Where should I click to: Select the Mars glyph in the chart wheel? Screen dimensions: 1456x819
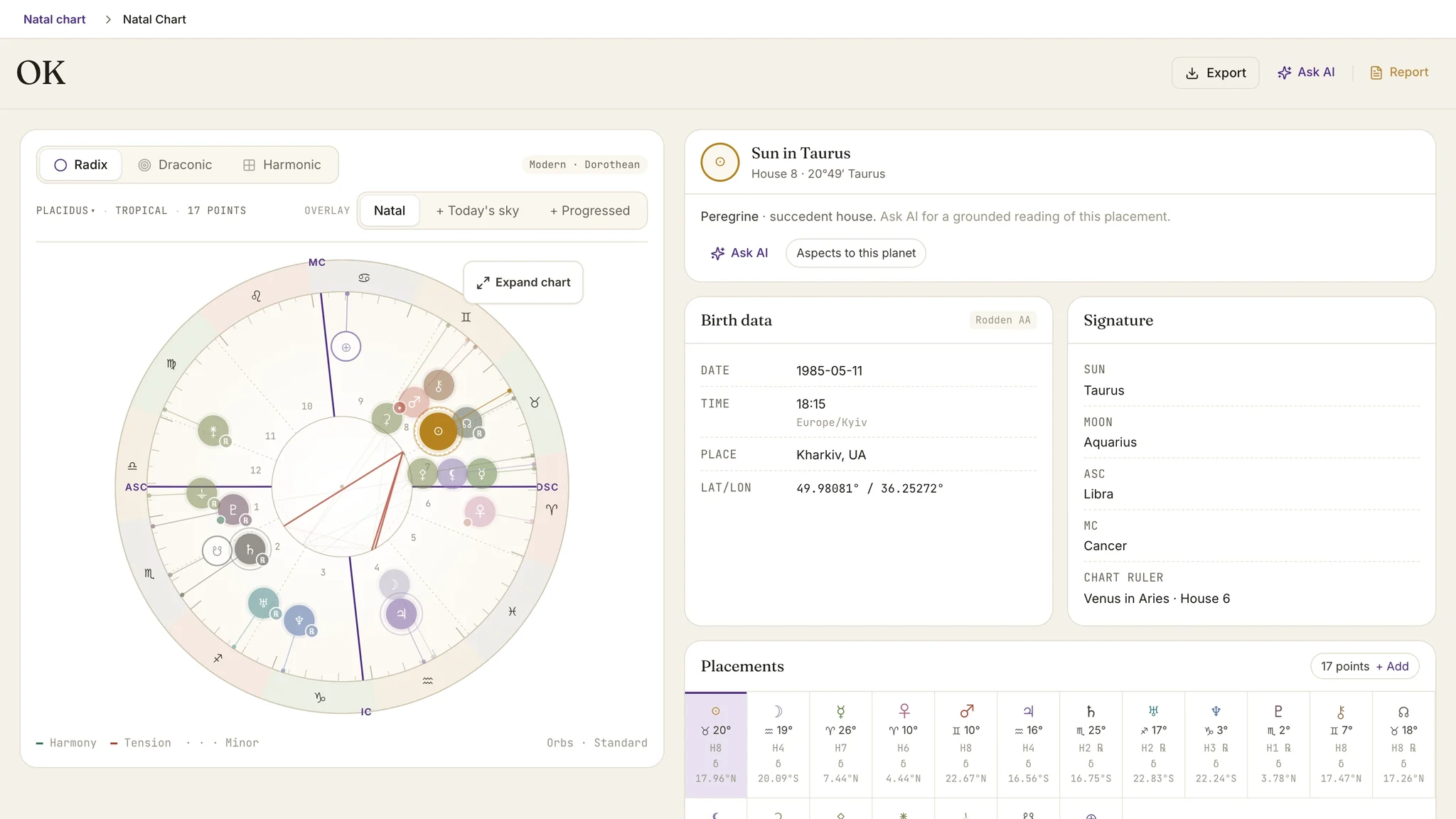(x=414, y=402)
